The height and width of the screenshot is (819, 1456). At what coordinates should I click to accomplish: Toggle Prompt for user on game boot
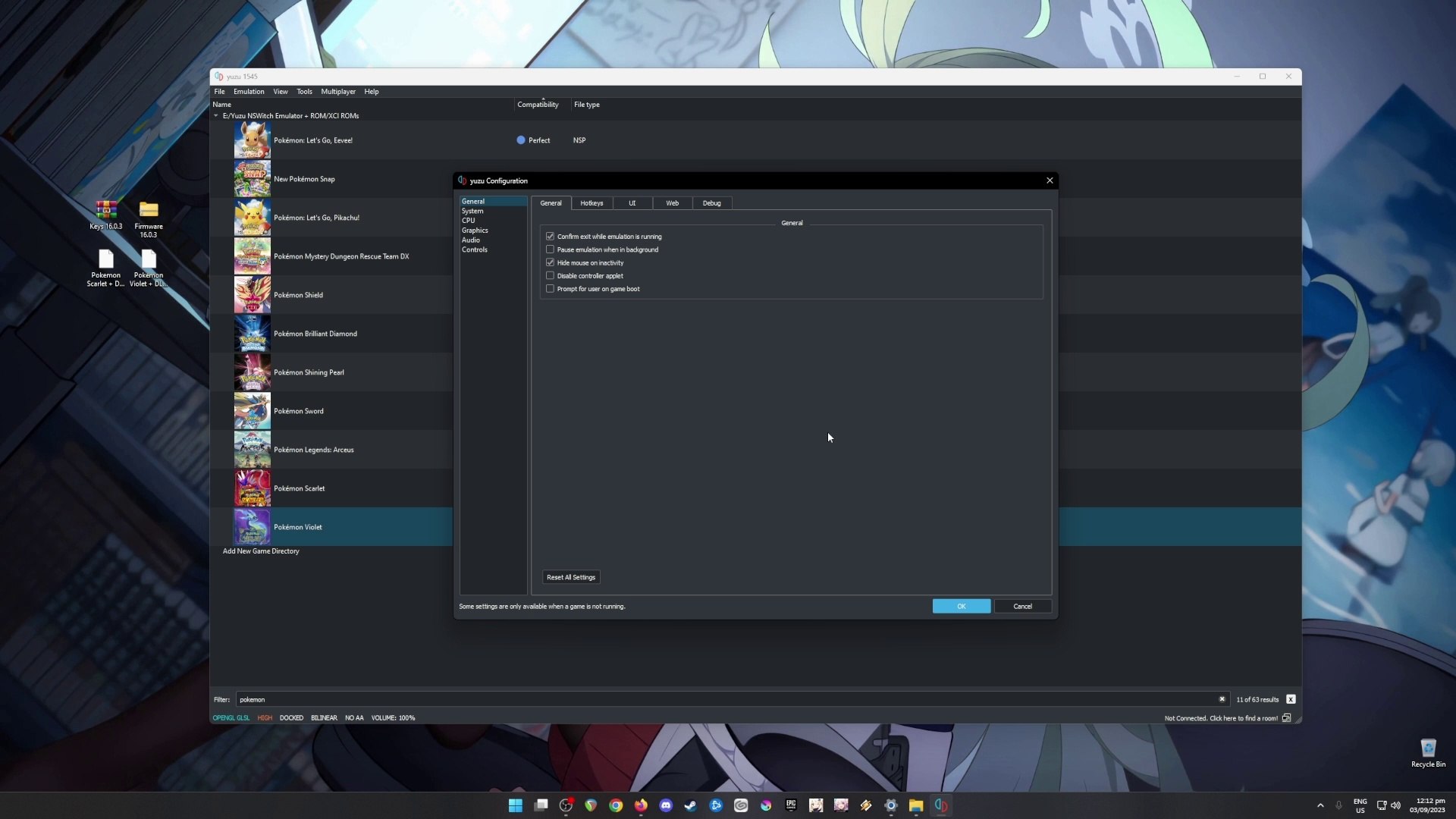coord(550,288)
